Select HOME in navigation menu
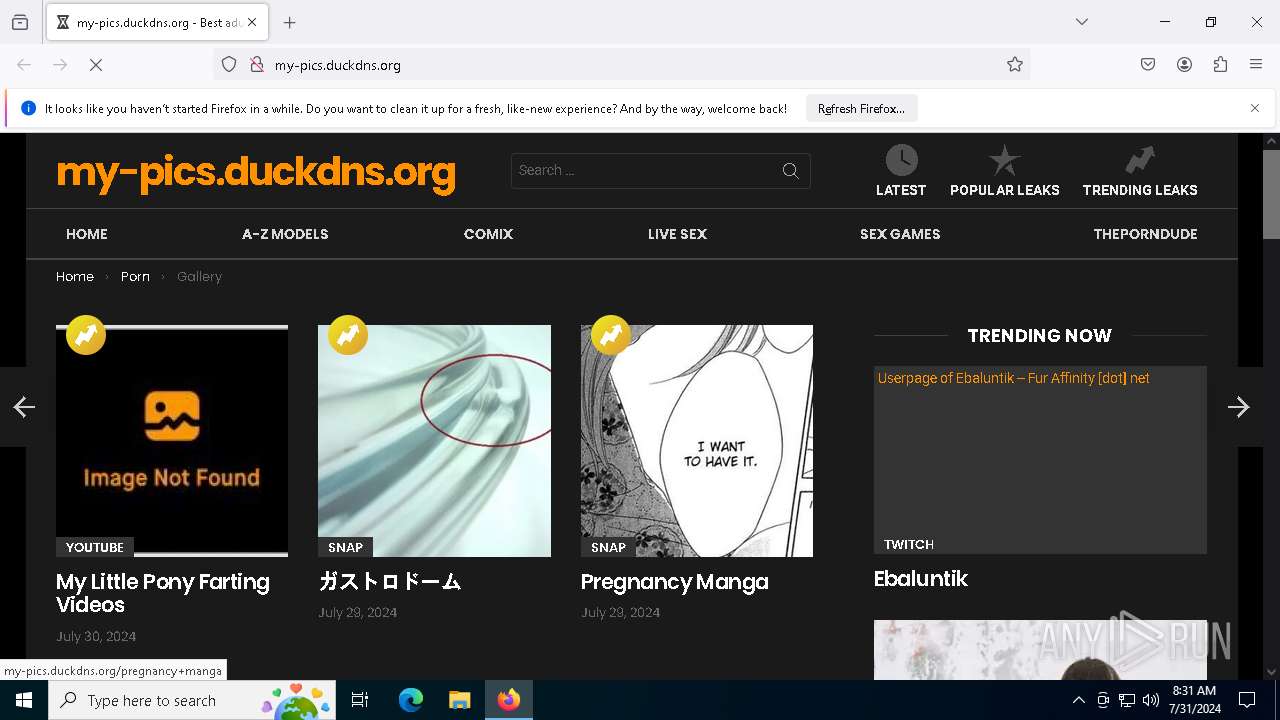1280x720 pixels. pyautogui.click(x=87, y=234)
